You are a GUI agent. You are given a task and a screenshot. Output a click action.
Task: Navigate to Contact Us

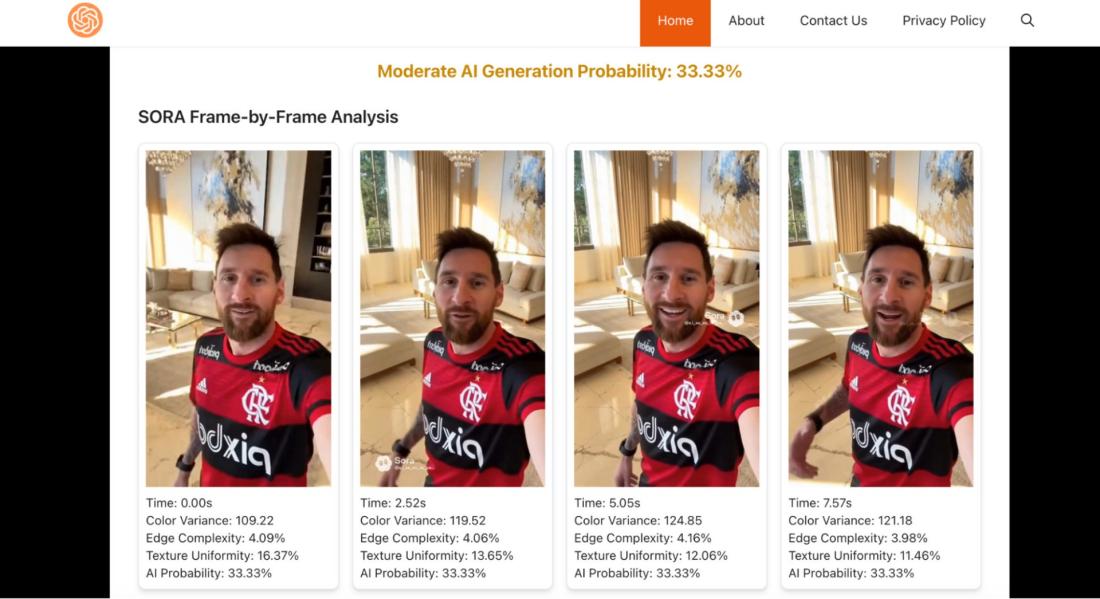pyautogui.click(x=833, y=21)
